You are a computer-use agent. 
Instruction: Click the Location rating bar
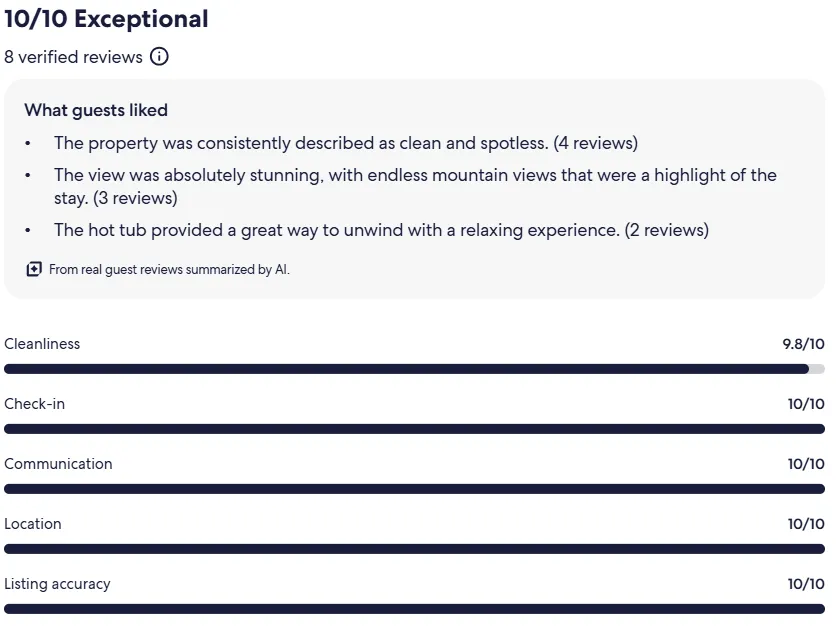[414, 549]
